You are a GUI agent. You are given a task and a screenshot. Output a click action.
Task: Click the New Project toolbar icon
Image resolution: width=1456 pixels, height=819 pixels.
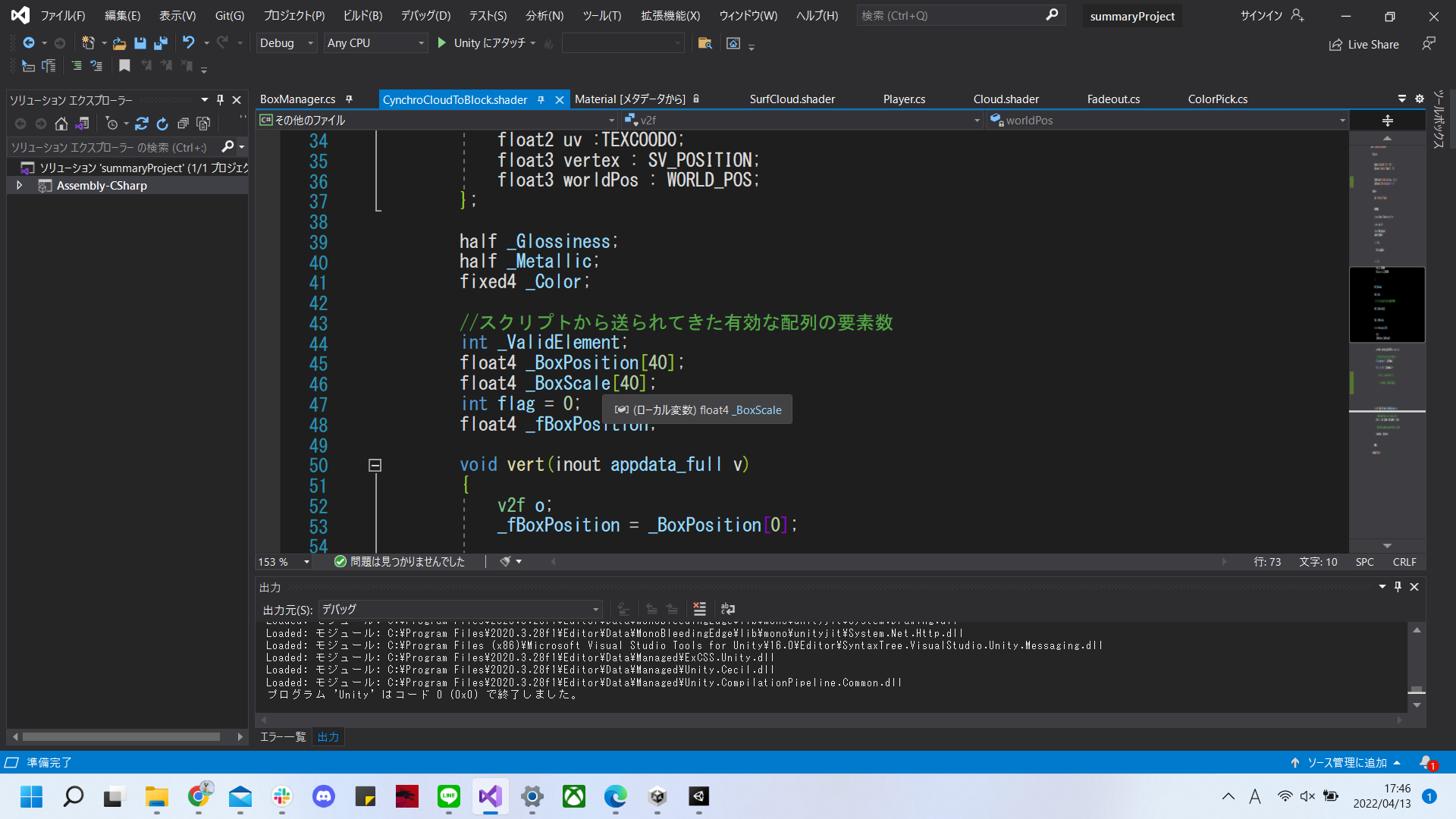(x=88, y=43)
